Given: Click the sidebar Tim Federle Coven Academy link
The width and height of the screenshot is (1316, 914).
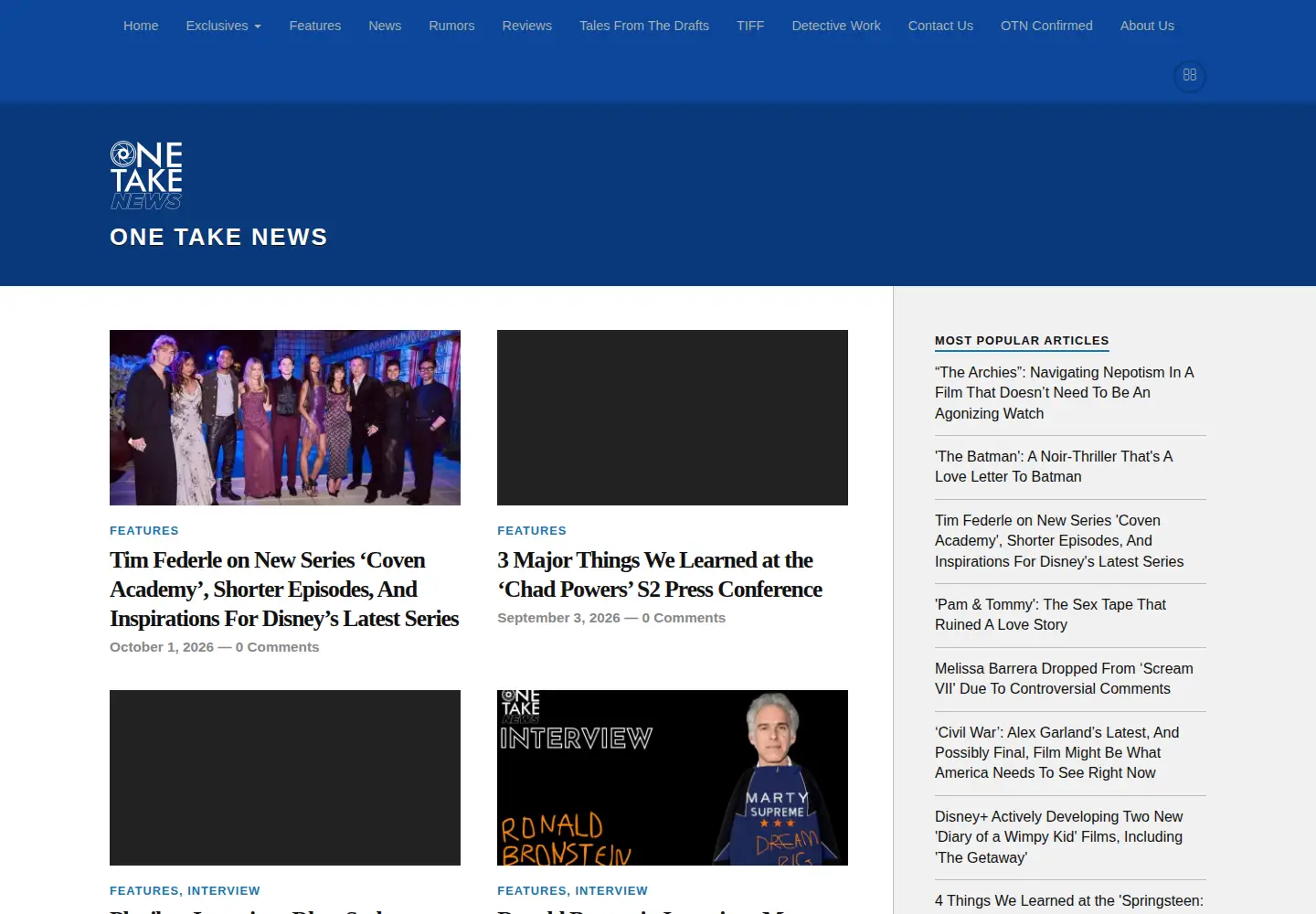Looking at the screenshot, I should tap(1059, 541).
